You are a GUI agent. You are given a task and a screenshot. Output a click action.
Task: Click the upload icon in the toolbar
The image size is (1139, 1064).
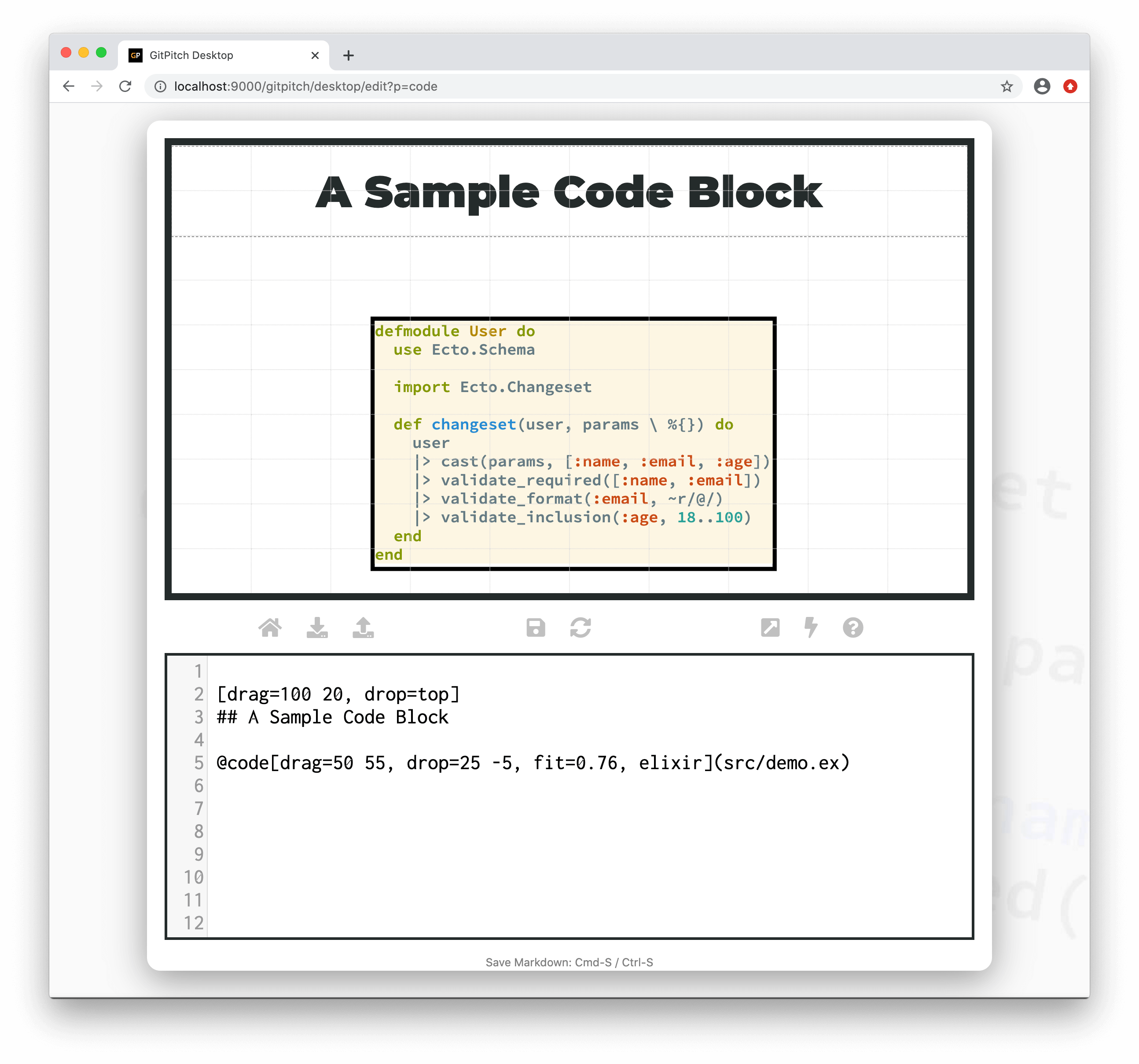(x=363, y=627)
